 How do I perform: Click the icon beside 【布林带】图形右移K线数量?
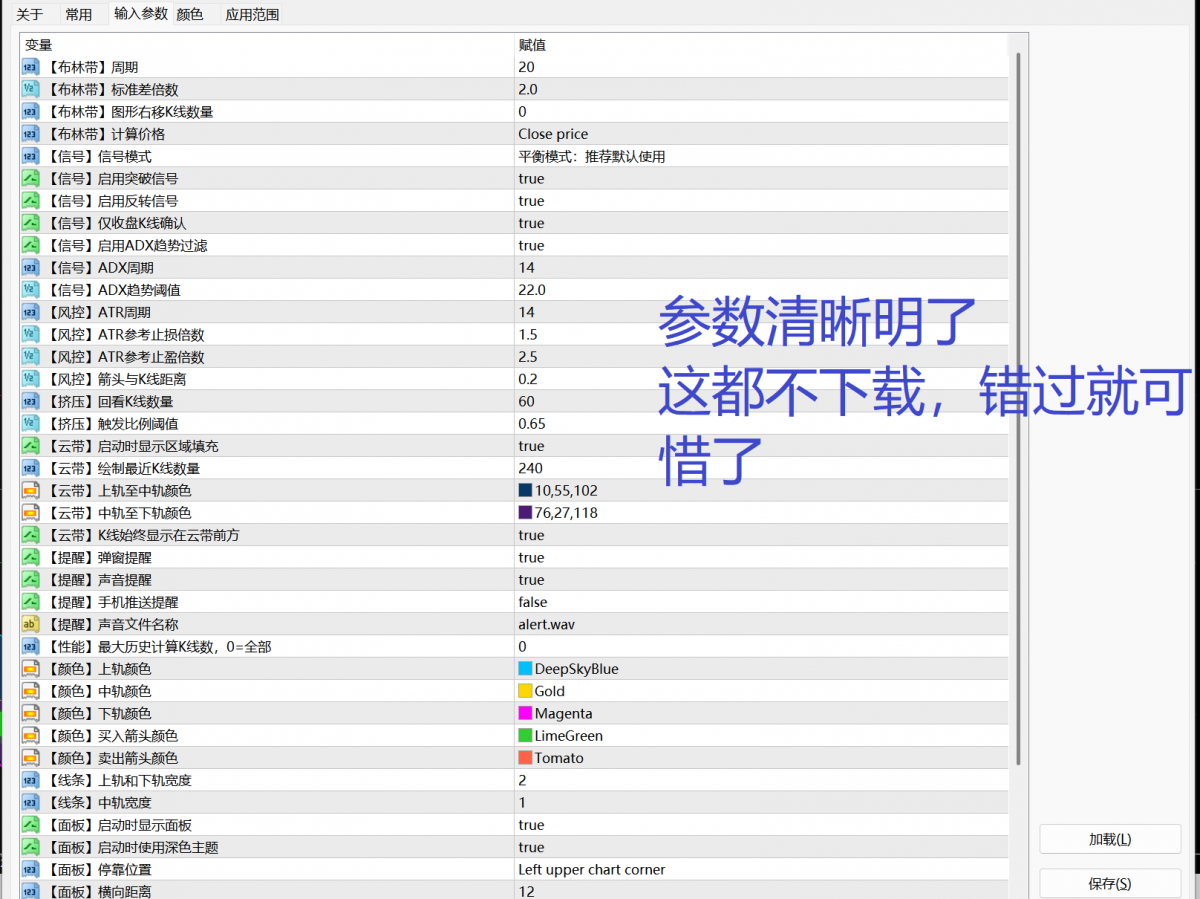click(30, 112)
